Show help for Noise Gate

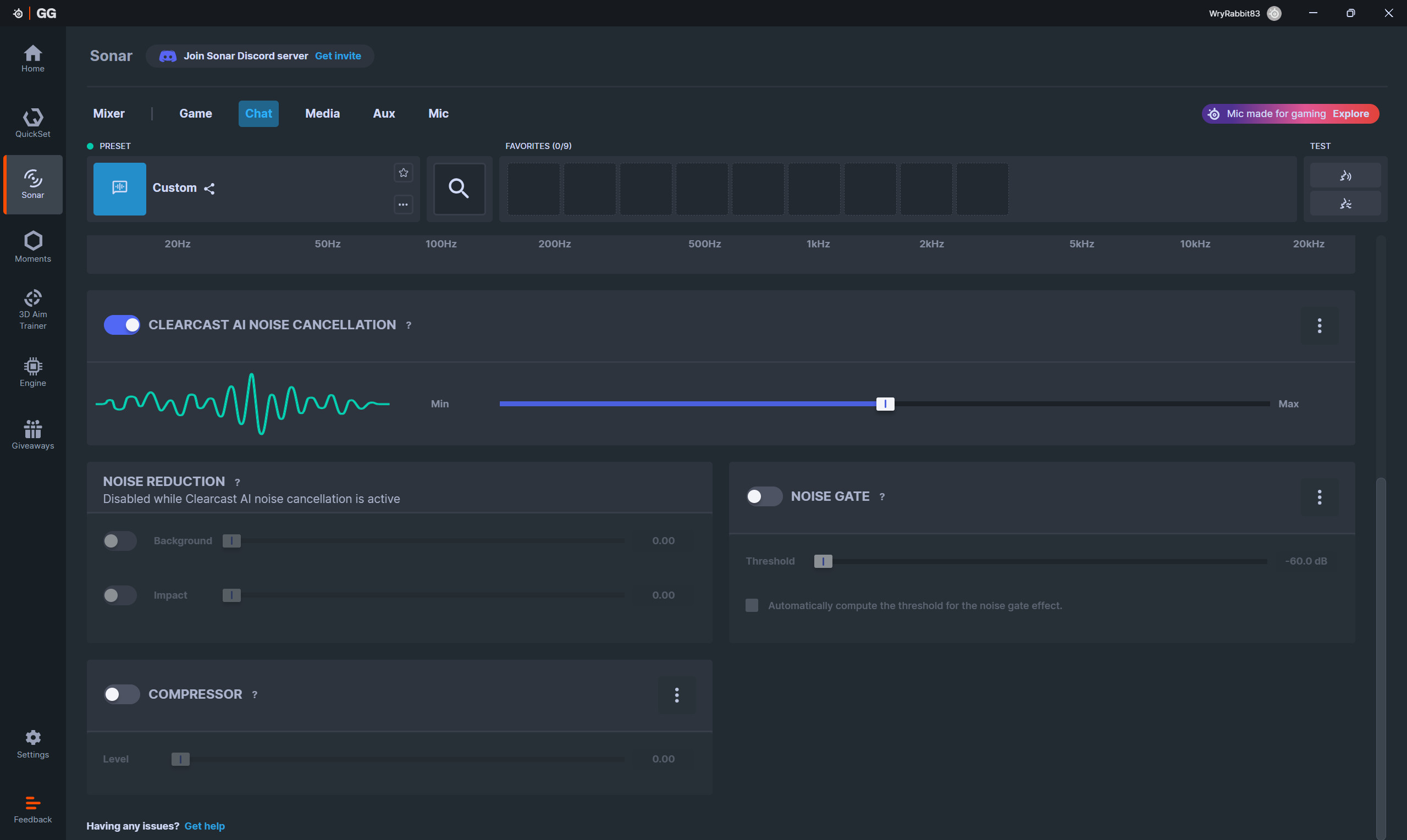pyautogui.click(x=882, y=497)
